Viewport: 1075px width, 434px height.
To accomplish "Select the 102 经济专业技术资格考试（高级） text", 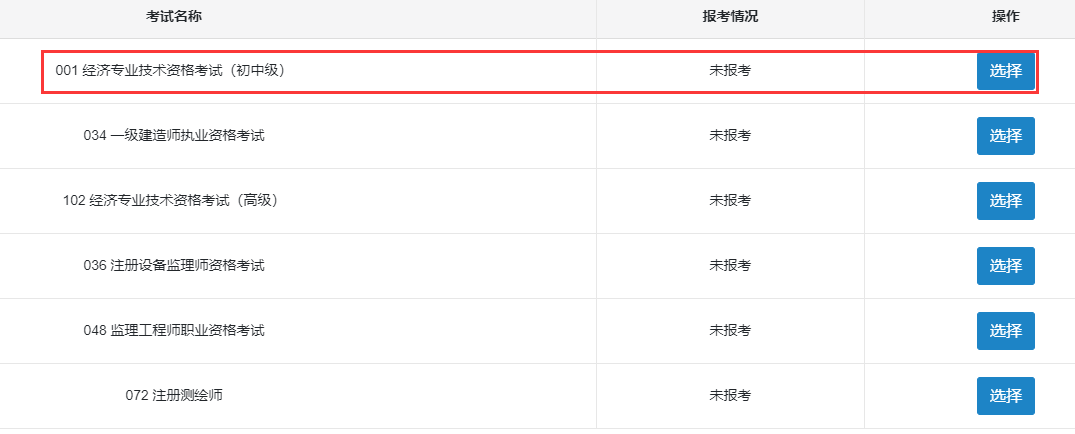I will point(170,201).
